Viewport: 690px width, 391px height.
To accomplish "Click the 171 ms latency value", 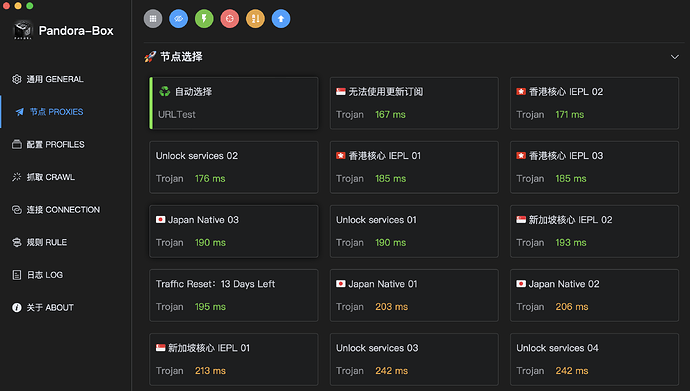I will (570, 114).
